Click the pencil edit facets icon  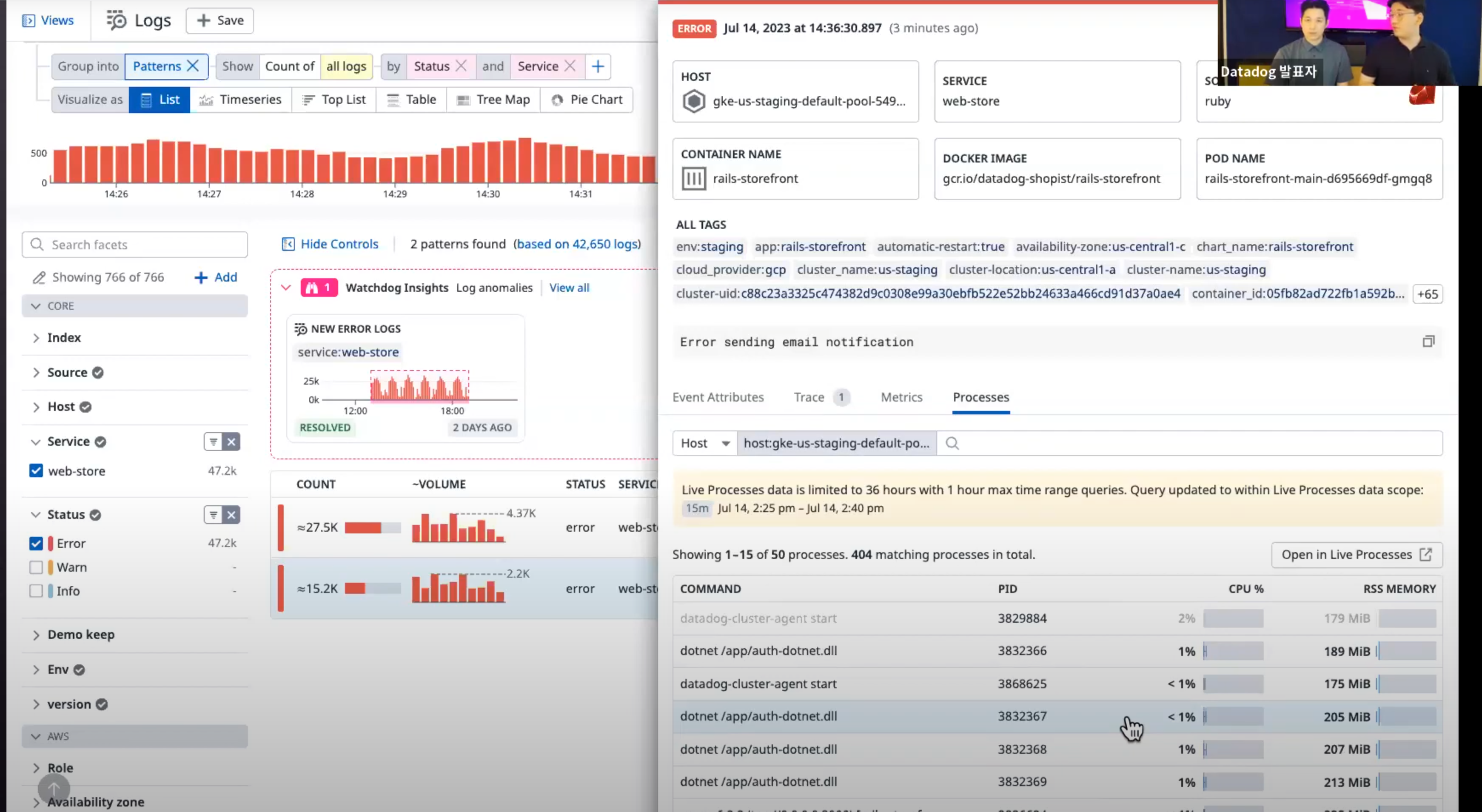coord(39,277)
